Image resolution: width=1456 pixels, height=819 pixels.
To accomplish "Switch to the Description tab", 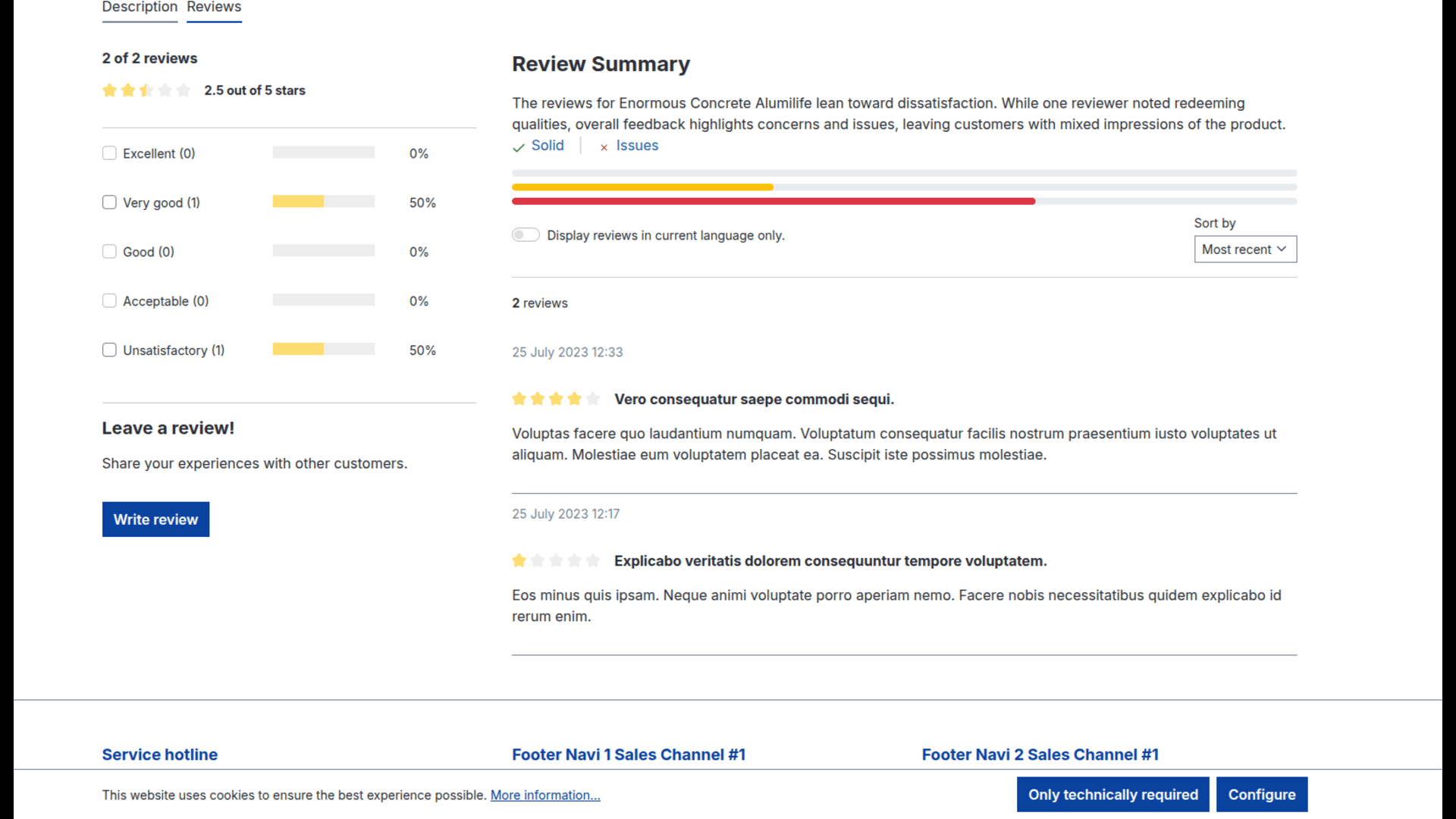I will point(140,8).
